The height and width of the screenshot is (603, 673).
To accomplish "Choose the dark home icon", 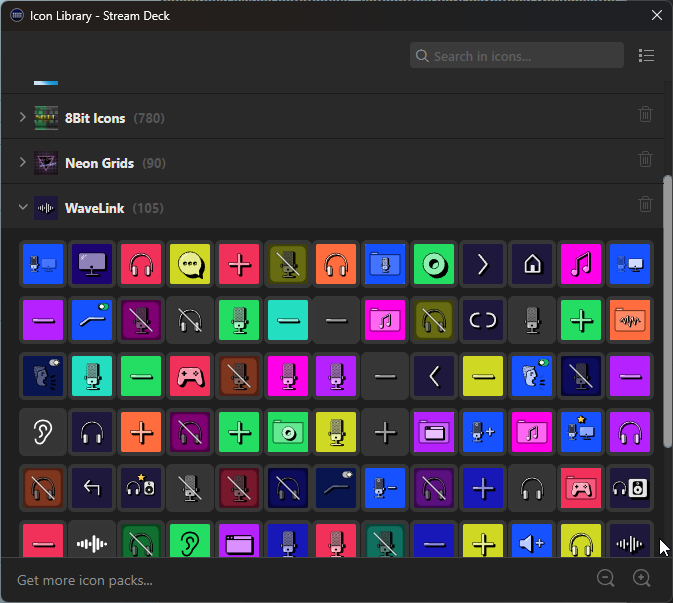I will pos(532,264).
